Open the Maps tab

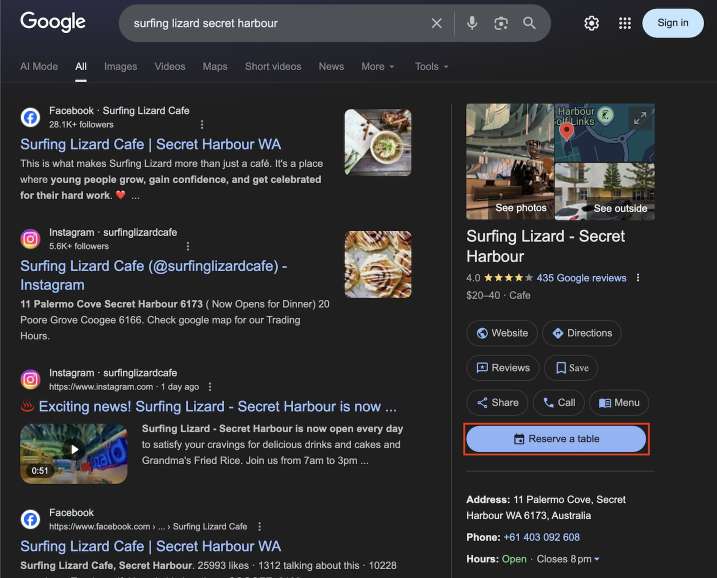(x=215, y=66)
